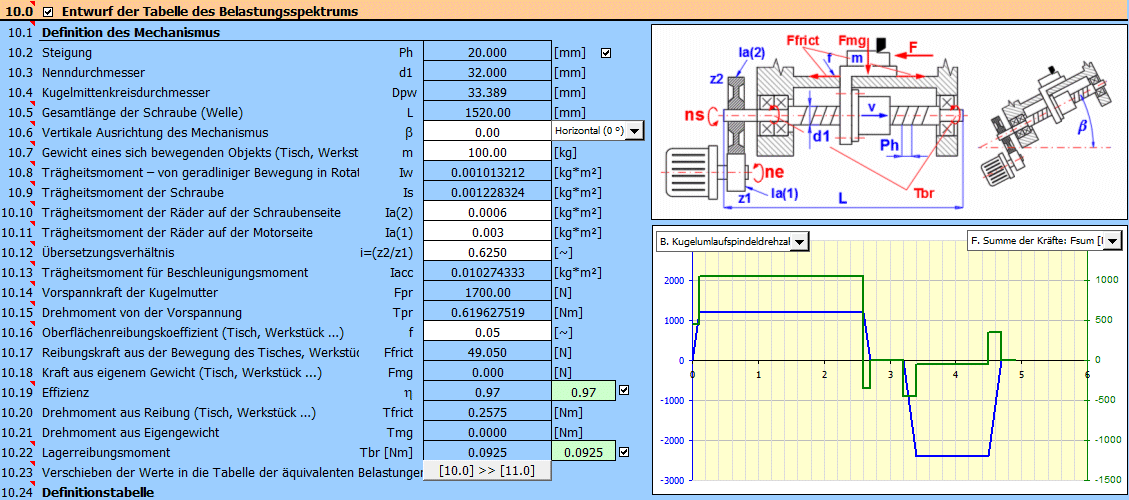Viewport: 1129px width, 500px height.
Task: Select the friction coefficient f input cell
Action: [x=487, y=332]
